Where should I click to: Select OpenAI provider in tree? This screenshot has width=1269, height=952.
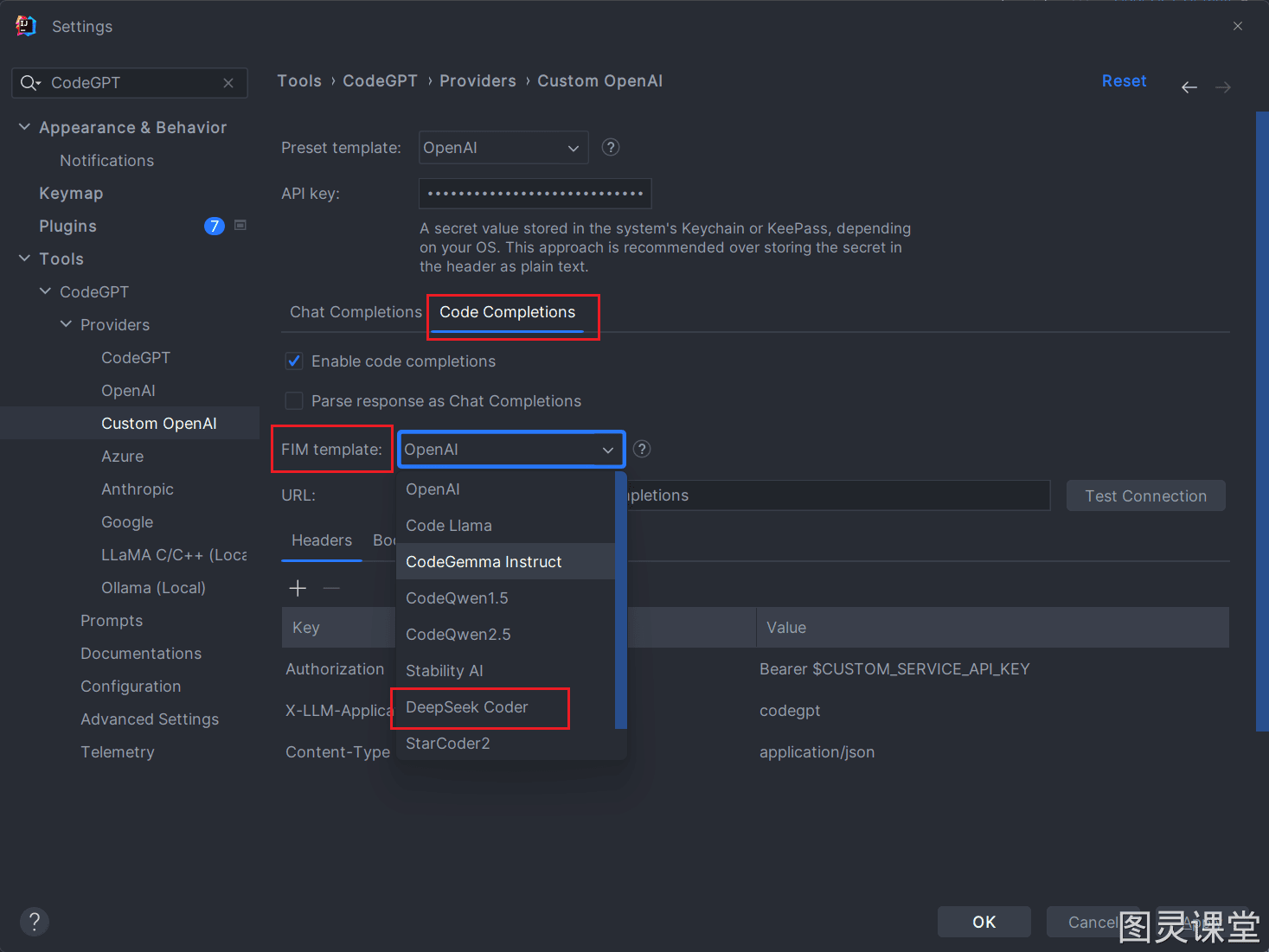pyautogui.click(x=128, y=390)
